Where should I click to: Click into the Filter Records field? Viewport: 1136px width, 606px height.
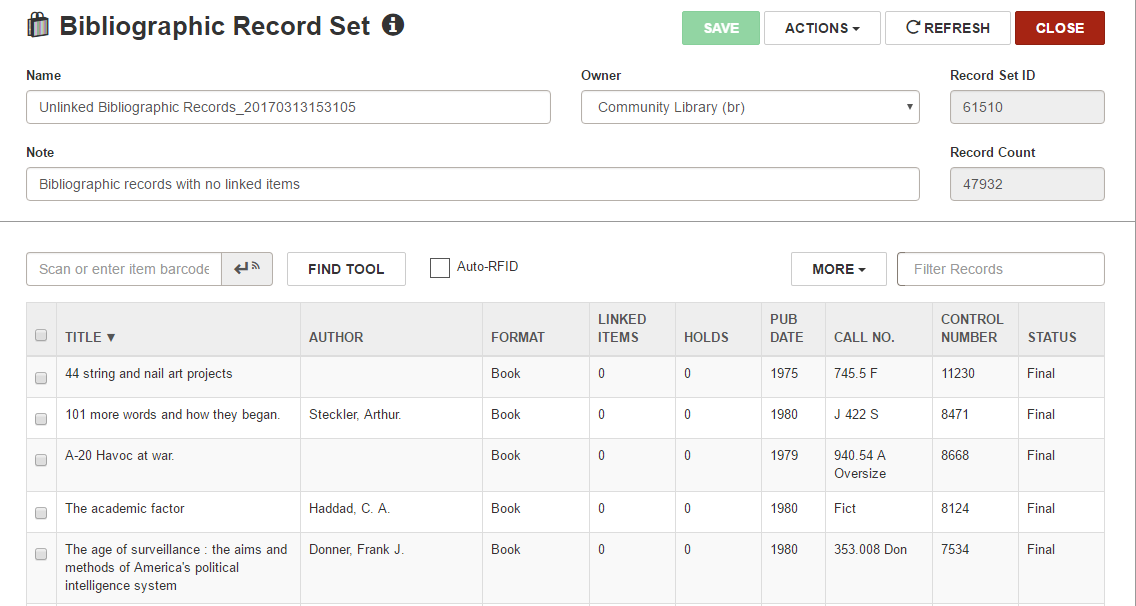(x=1000, y=269)
